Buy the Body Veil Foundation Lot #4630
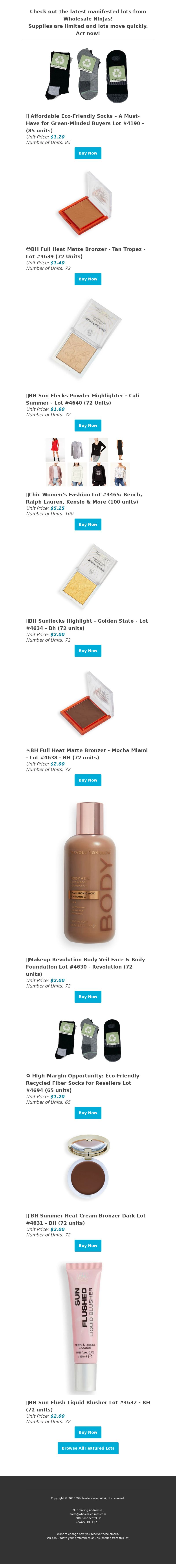Viewport: 176px width, 1568px height. tap(88, 997)
